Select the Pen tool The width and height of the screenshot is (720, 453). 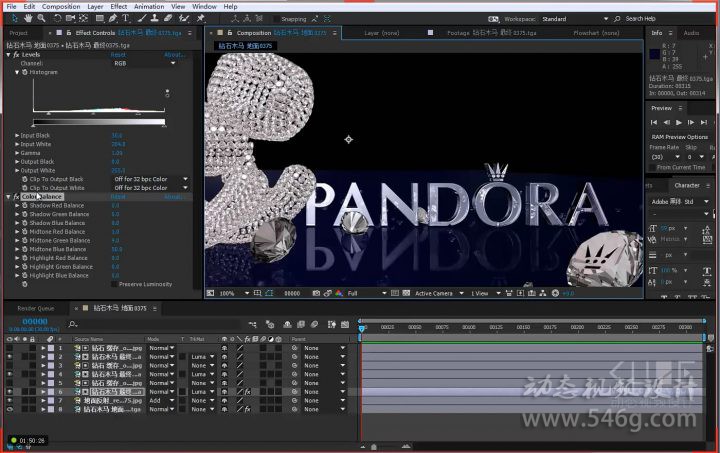pos(112,18)
